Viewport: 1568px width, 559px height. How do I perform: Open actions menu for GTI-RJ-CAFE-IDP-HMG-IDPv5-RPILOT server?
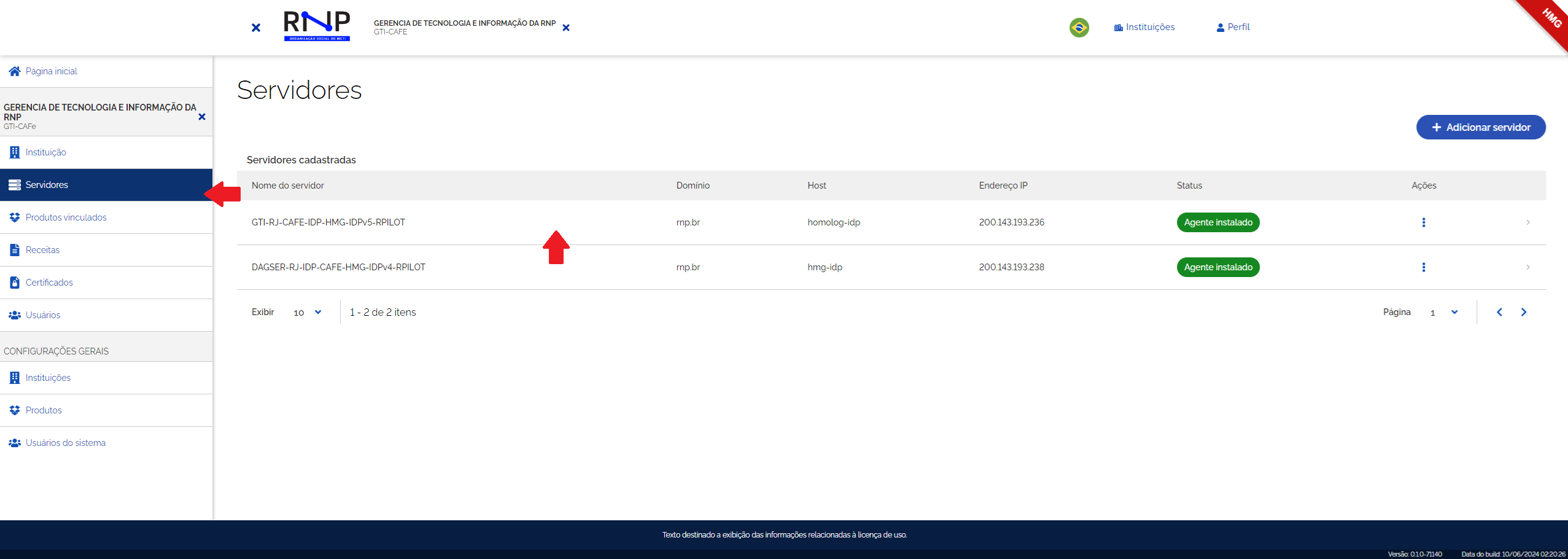click(1423, 222)
